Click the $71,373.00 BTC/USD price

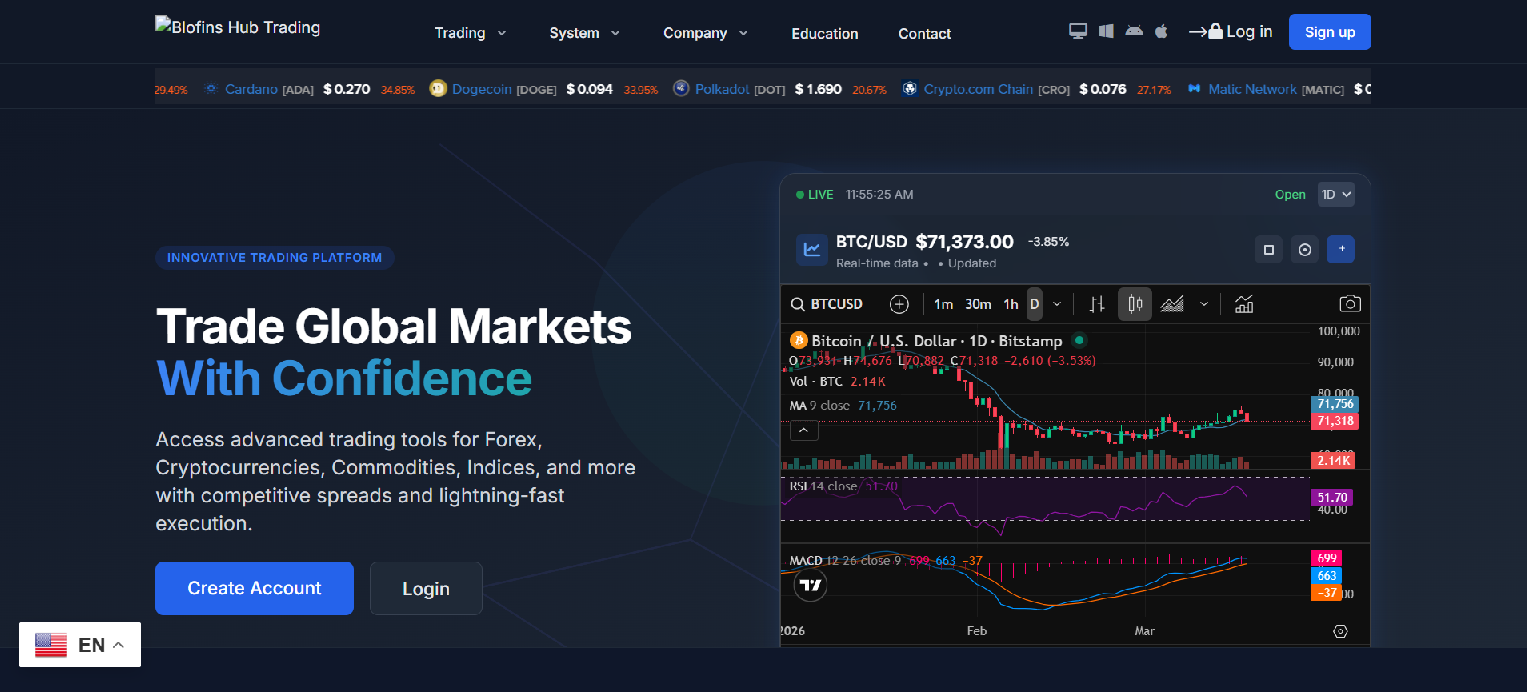965,242
